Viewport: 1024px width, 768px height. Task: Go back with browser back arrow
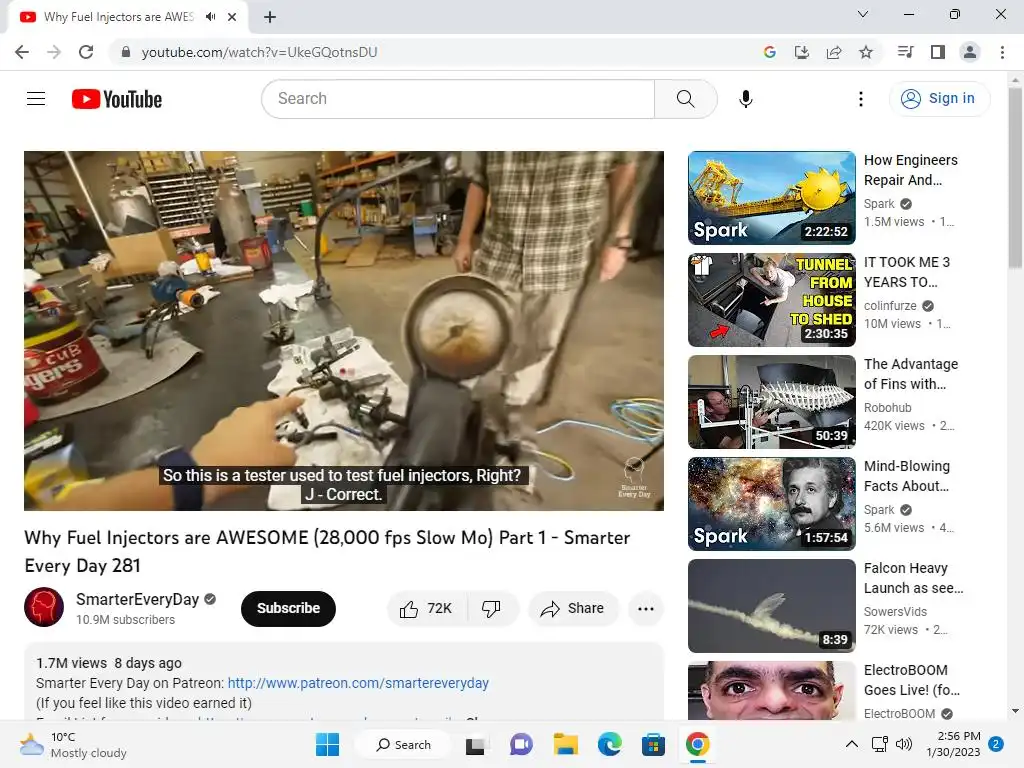coord(22,52)
